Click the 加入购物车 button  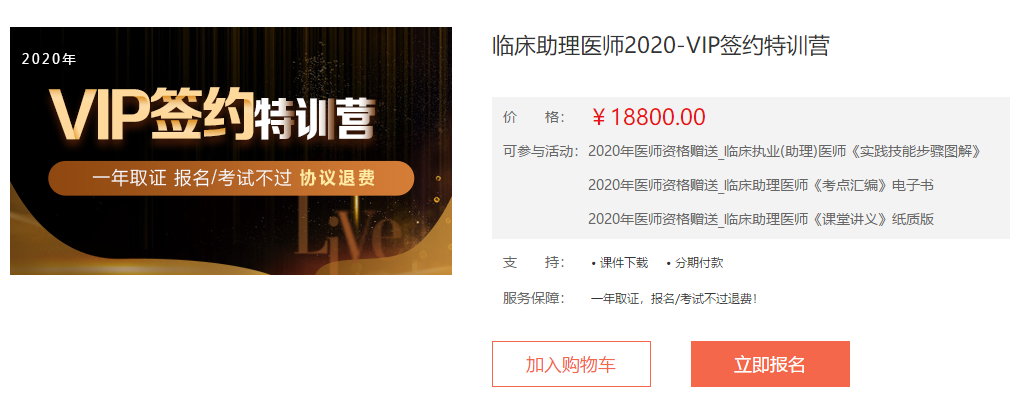[571, 364]
